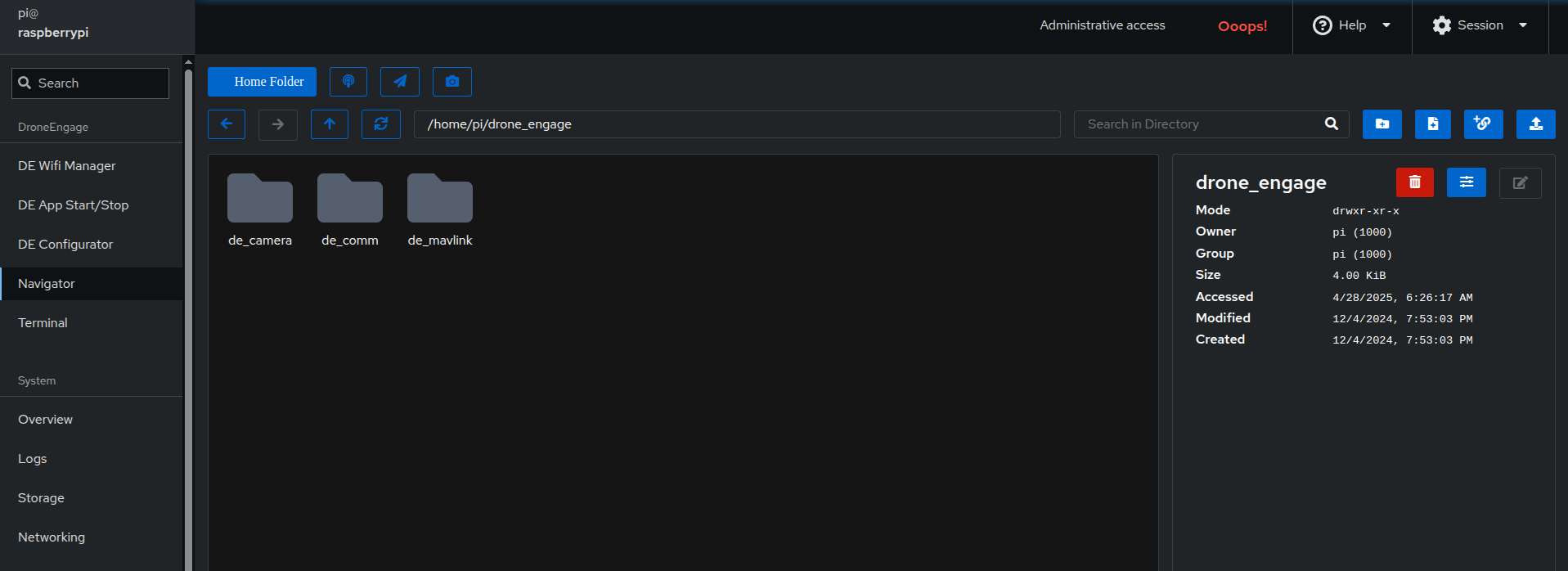Click the red Ooops! notification
The width and height of the screenshot is (1568, 571).
(1242, 26)
